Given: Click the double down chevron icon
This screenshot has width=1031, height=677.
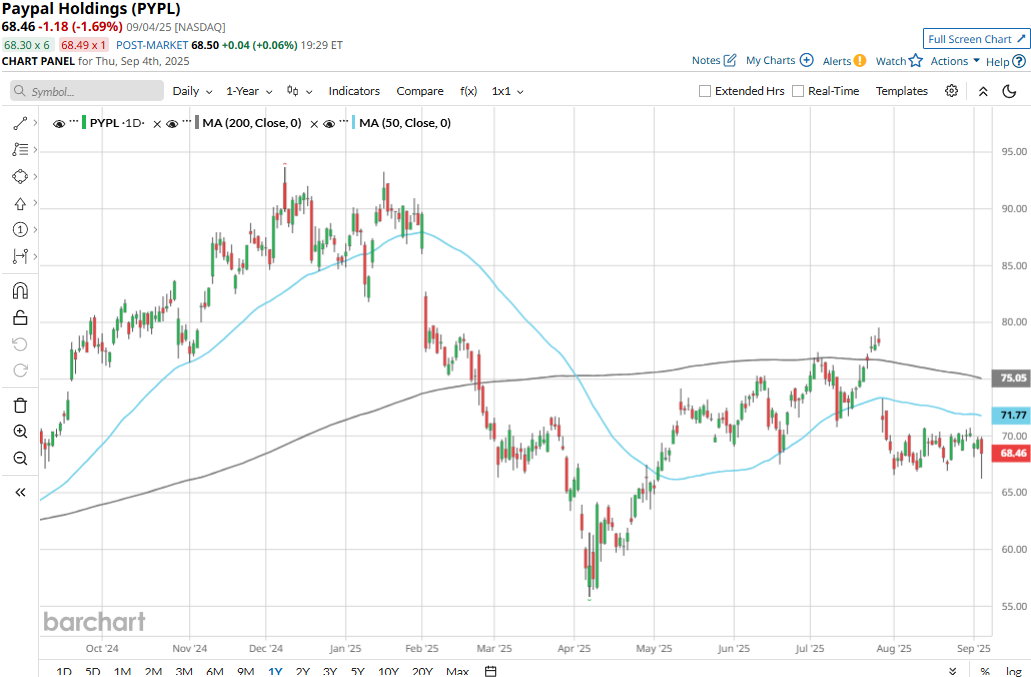Looking at the screenshot, I should pos(953,671).
